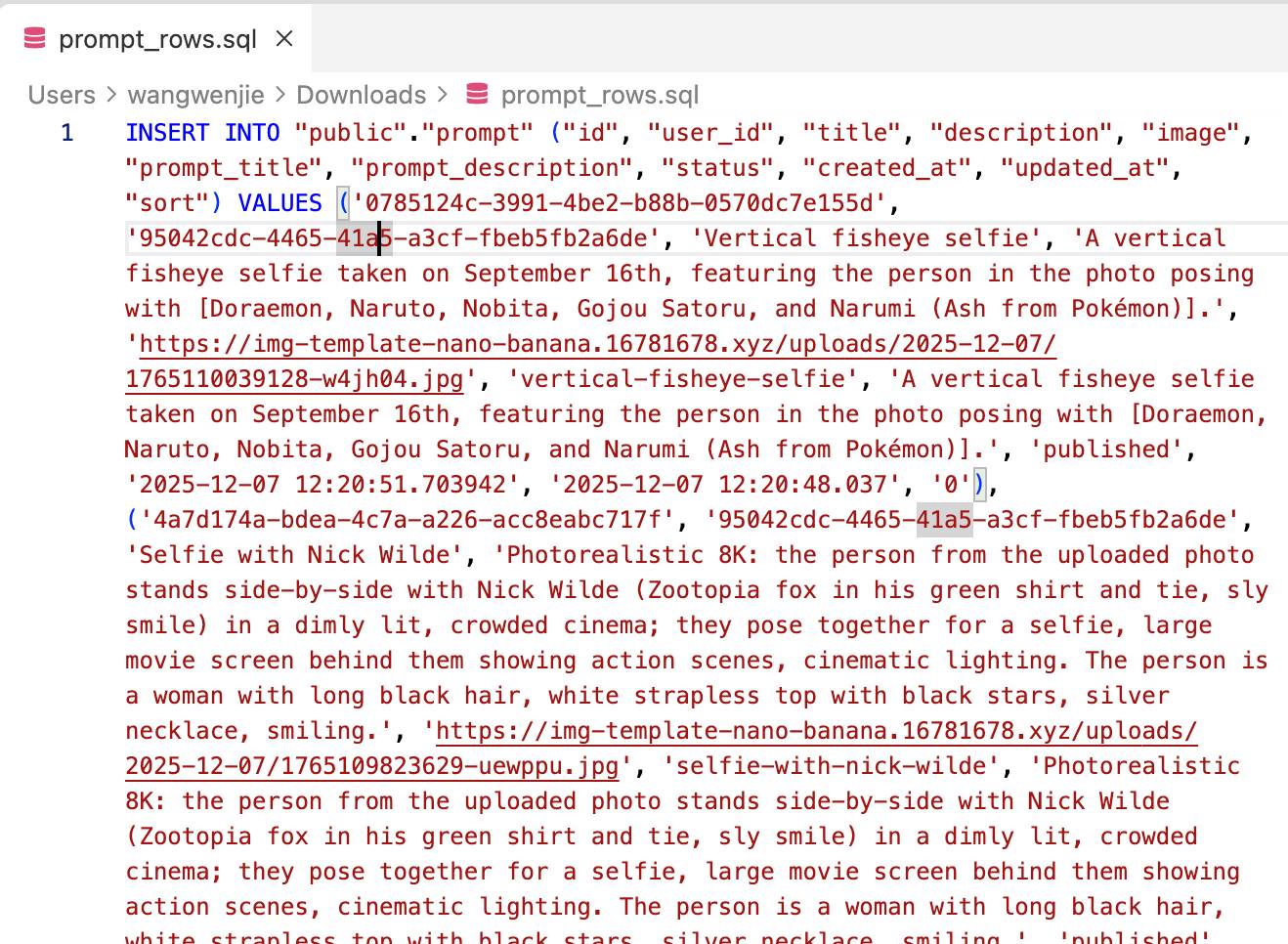The width and height of the screenshot is (1288, 944).
Task: Click line number 1 in the gutter
Action: (66, 133)
